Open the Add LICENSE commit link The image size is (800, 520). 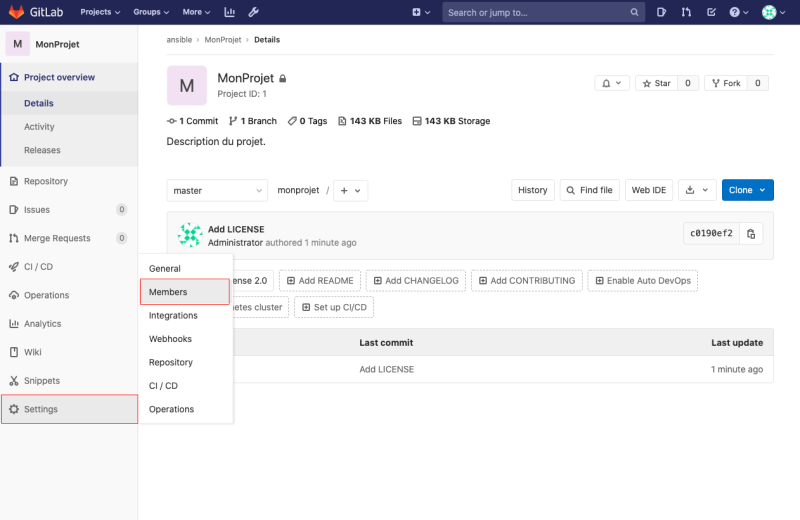[236, 229]
